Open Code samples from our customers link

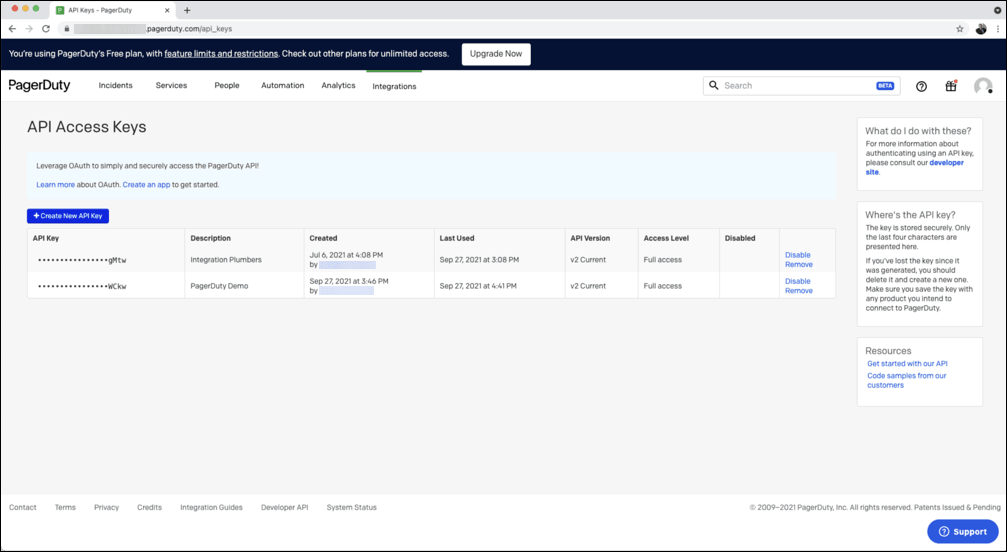(907, 381)
